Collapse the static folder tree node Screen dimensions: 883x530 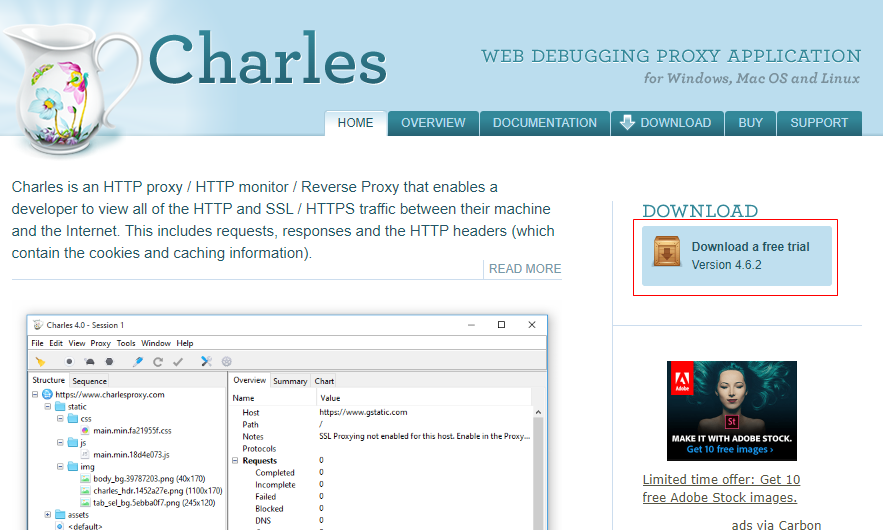coord(46,407)
